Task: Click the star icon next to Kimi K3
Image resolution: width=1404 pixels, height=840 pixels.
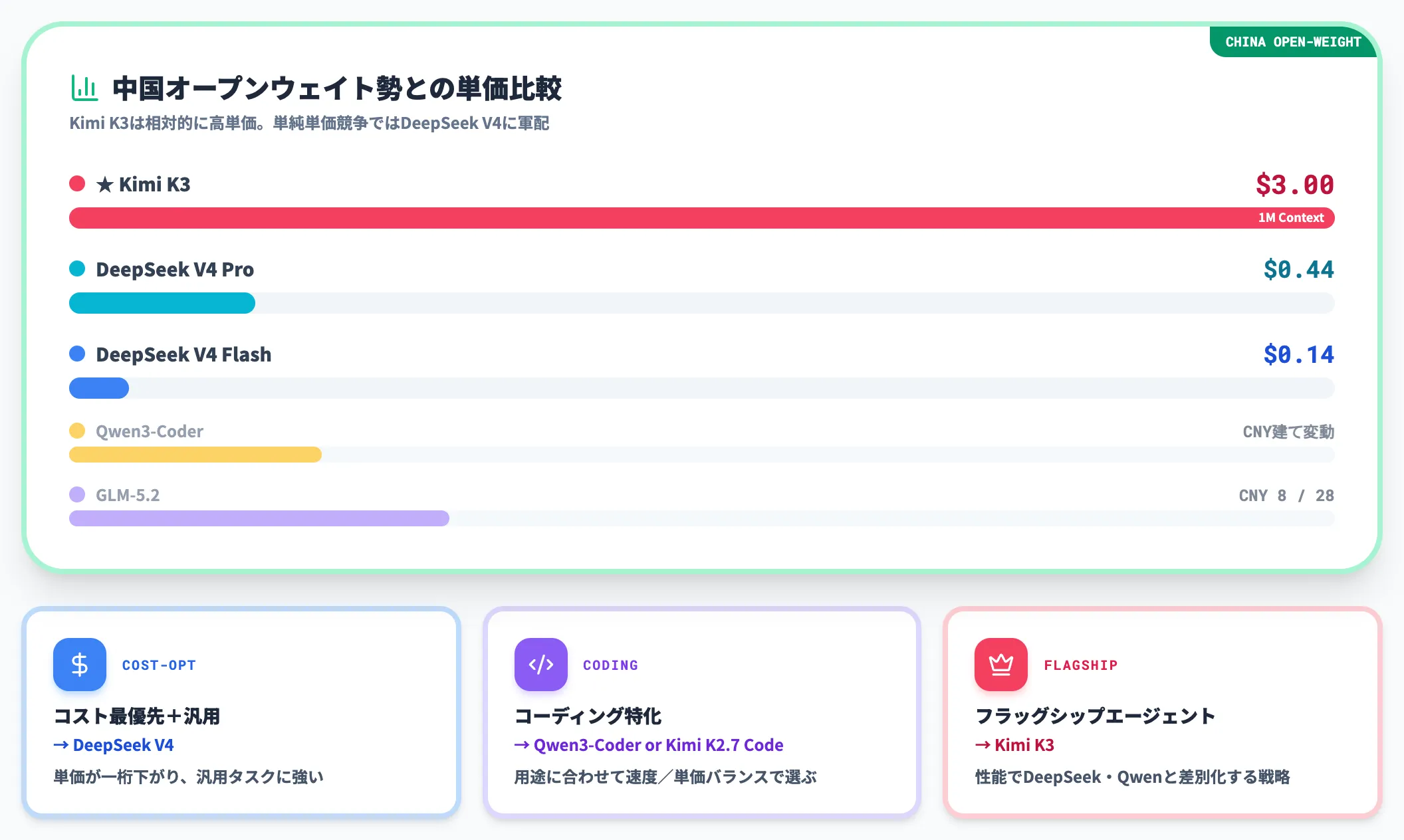Action: click(x=105, y=185)
